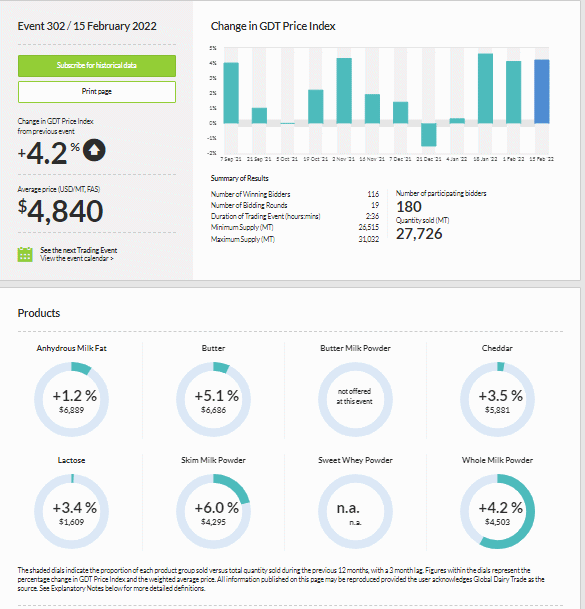The height and width of the screenshot is (609, 585).
Task: Select the Cheddar +3.5% dial
Action: coord(497,399)
